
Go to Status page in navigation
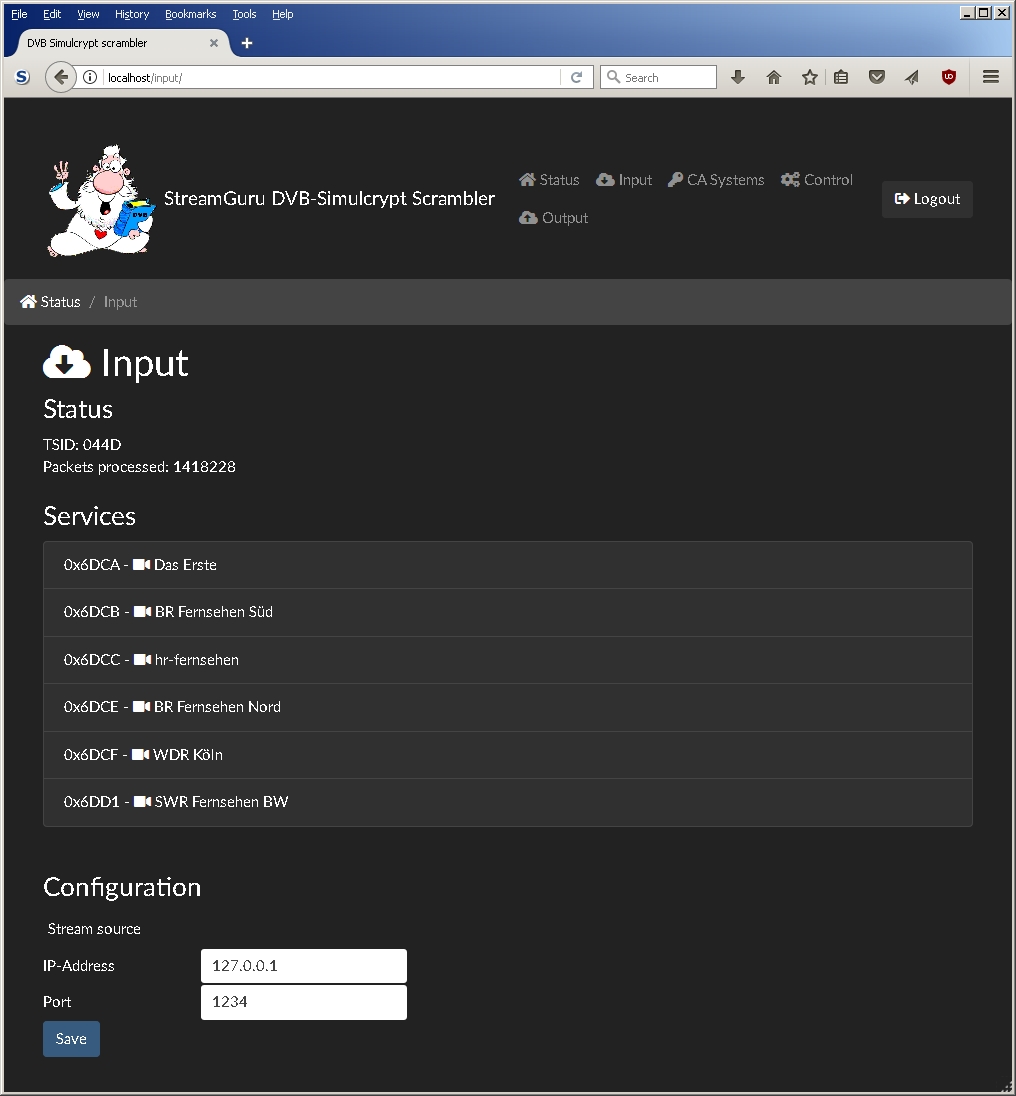pyautogui.click(x=549, y=180)
